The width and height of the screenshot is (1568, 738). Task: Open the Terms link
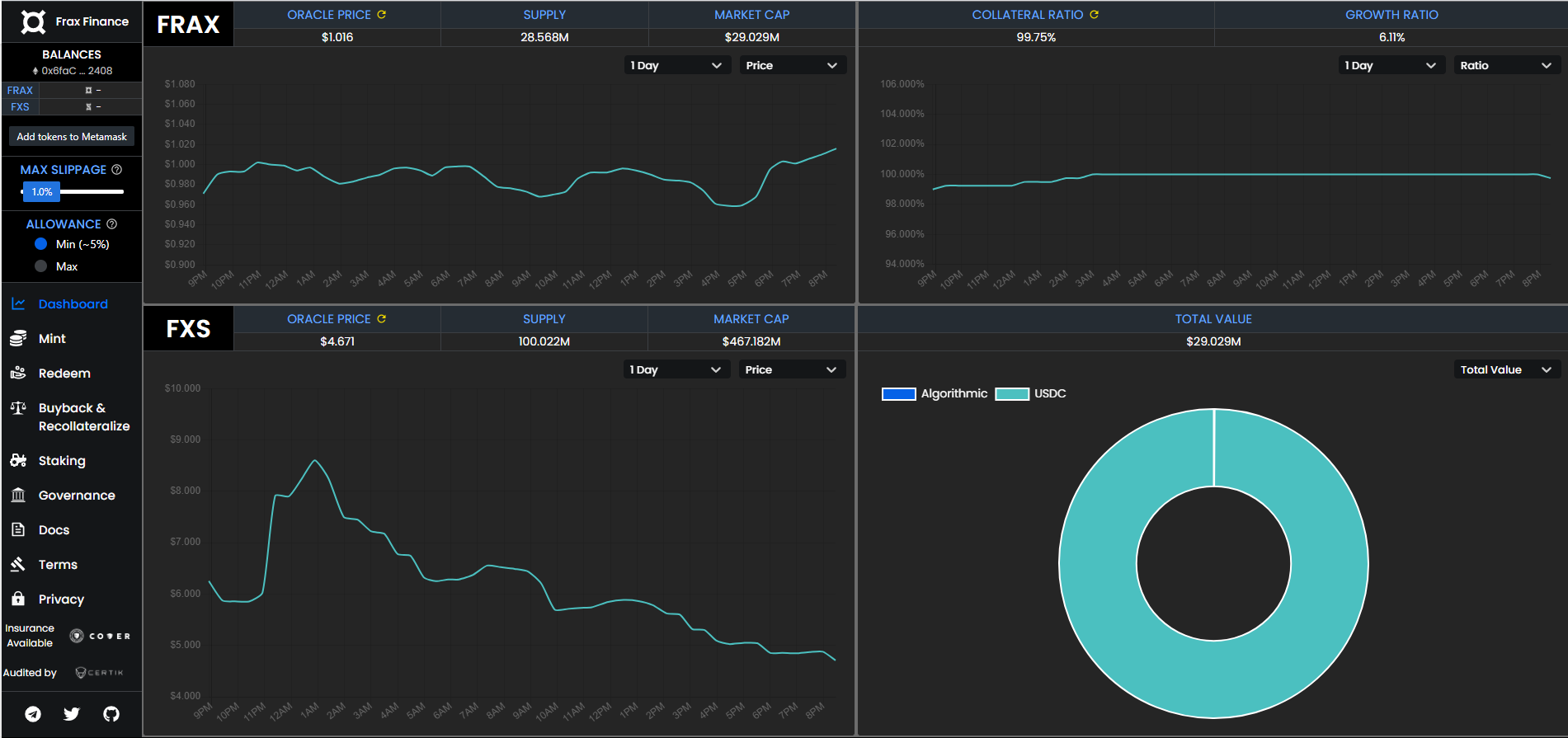click(58, 564)
